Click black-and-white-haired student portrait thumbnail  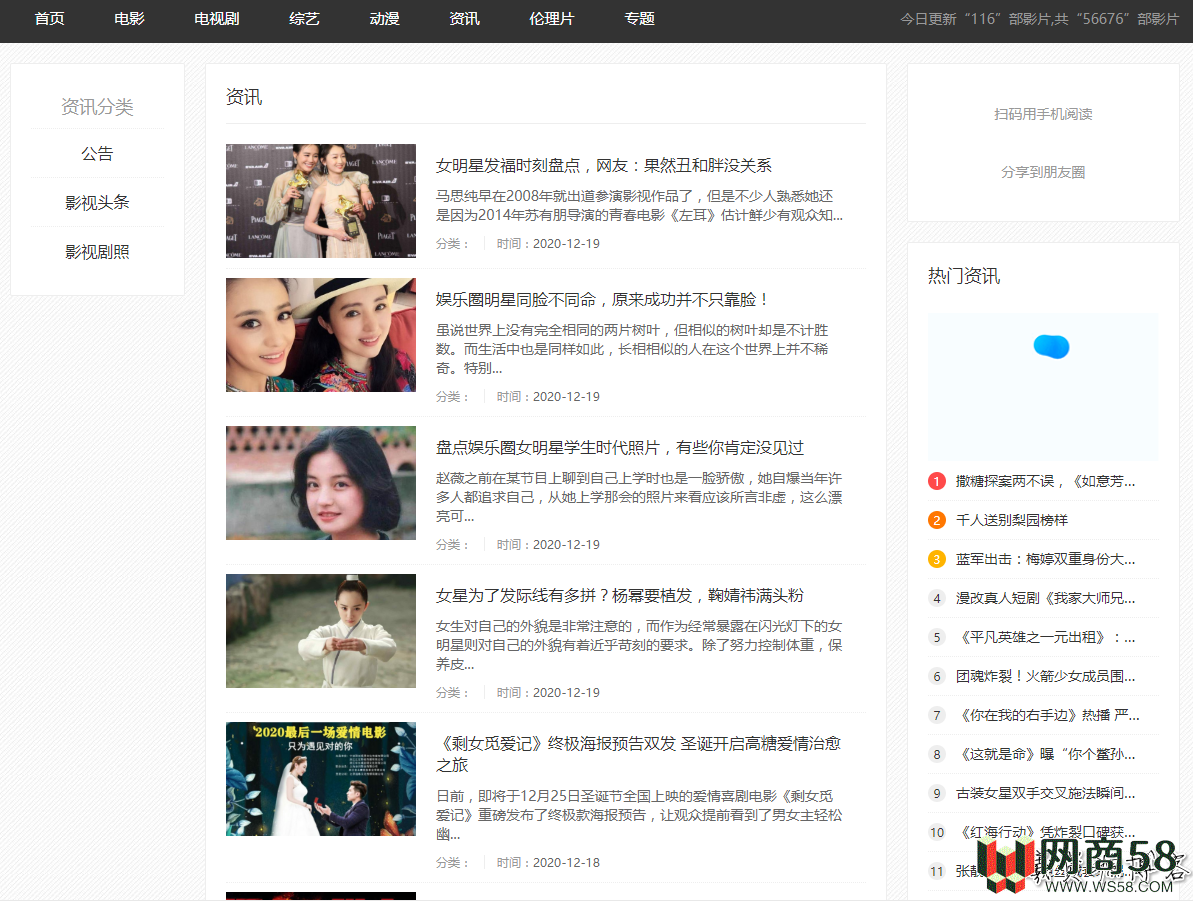pos(321,482)
